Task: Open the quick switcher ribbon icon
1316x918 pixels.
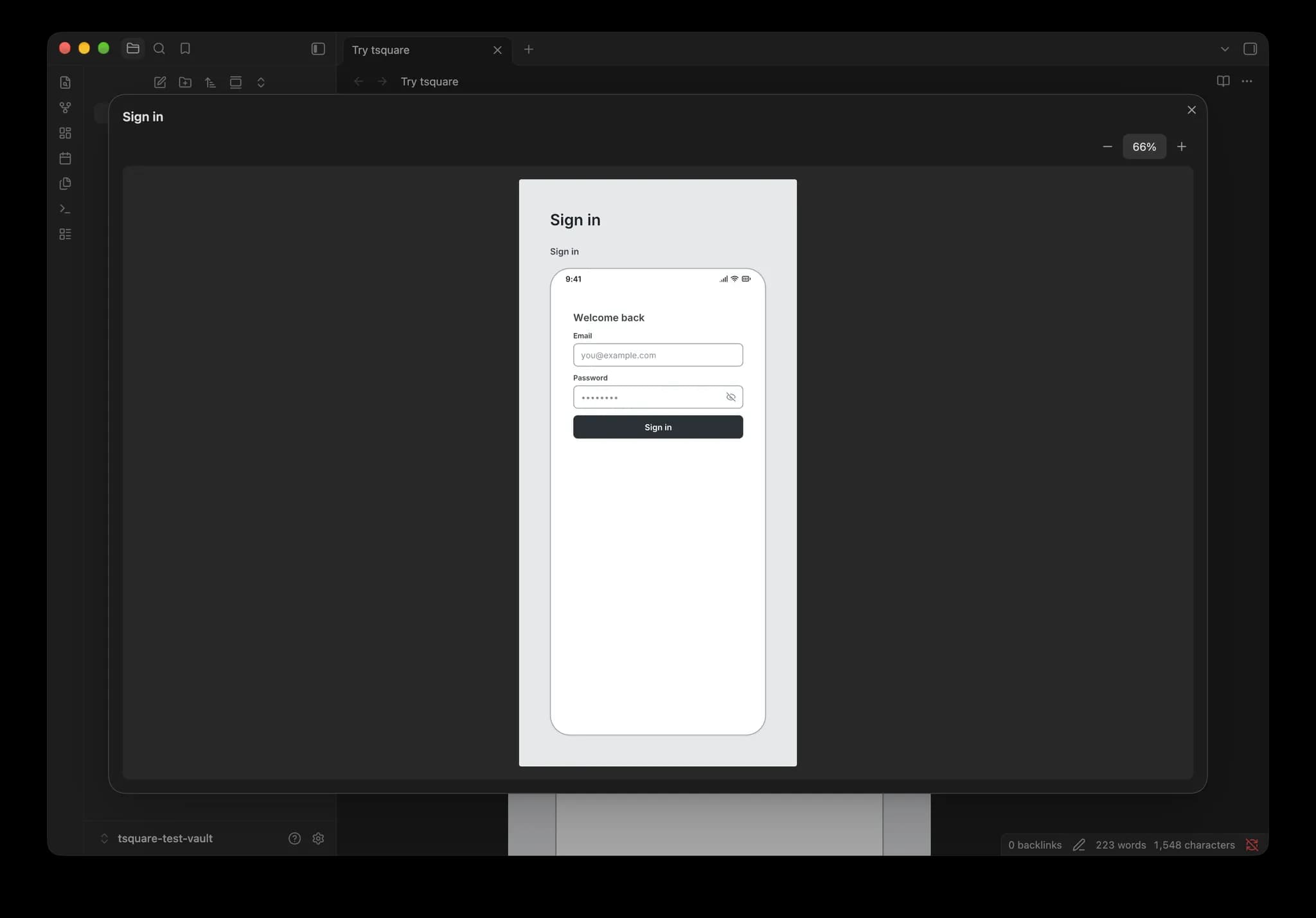Action: [65, 82]
